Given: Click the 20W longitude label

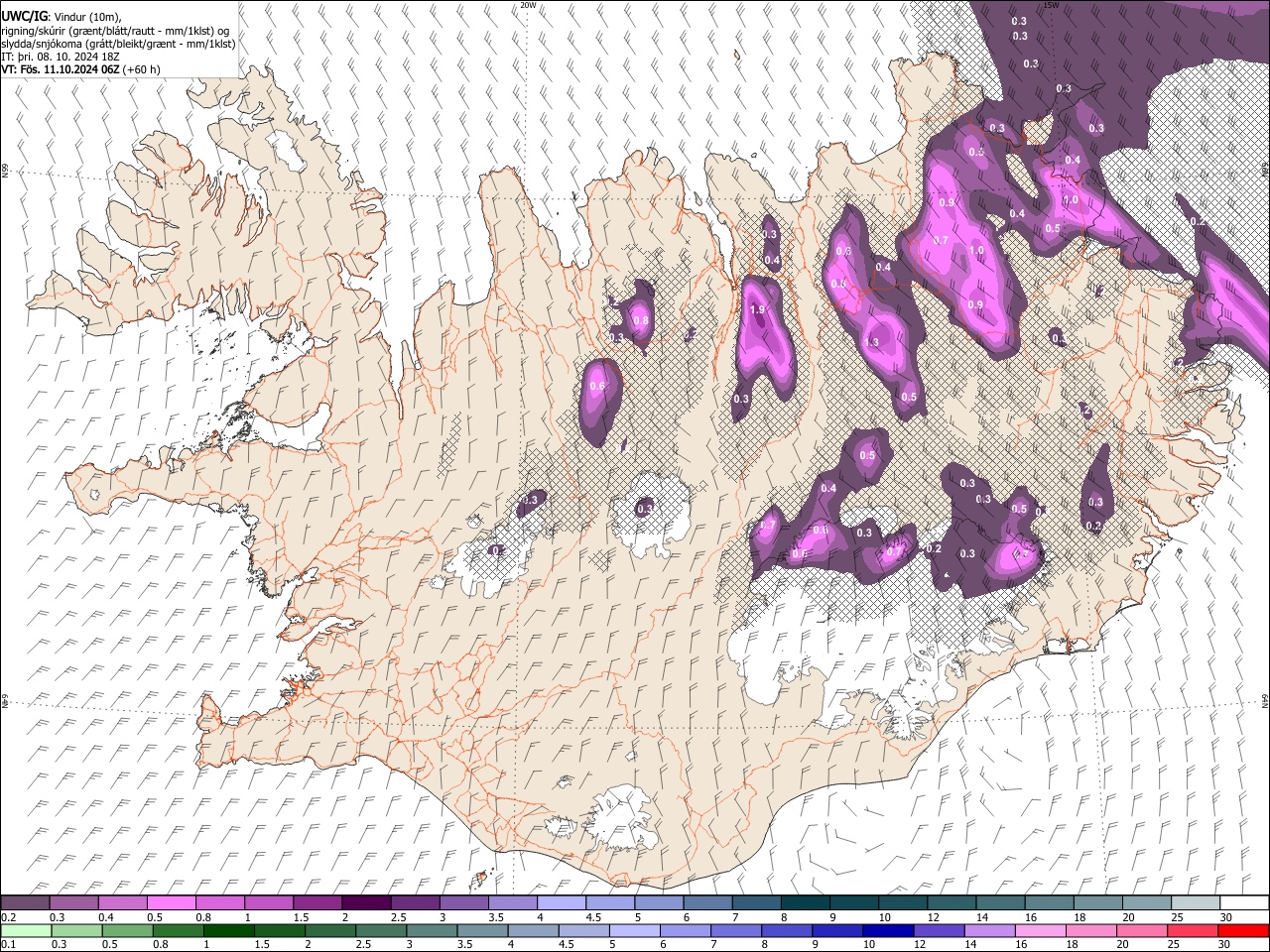Looking at the screenshot, I should click(x=528, y=5).
